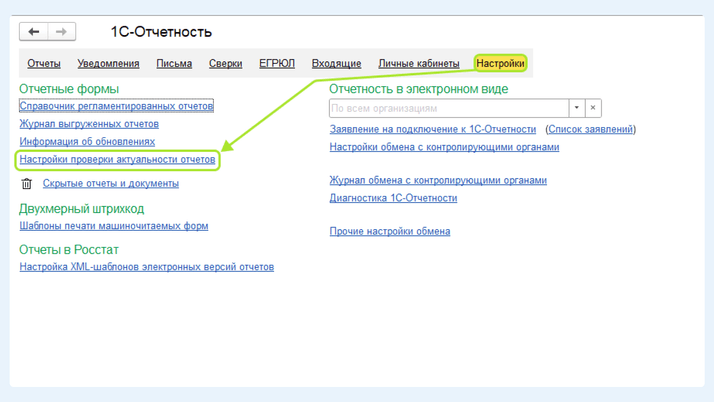Switch to the Входящие tab
Viewport: 714px width, 402px height.
click(337, 64)
